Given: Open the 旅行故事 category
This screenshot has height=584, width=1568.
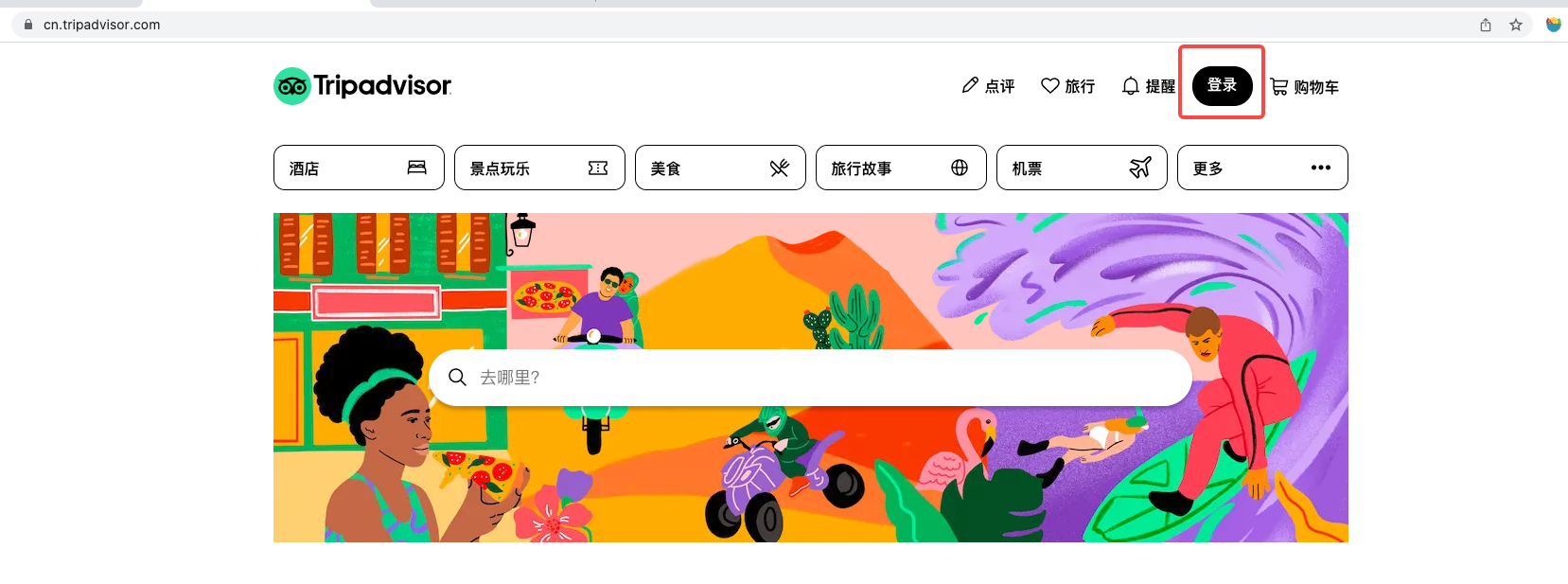Looking at the screenshot, I should [901, 168].
